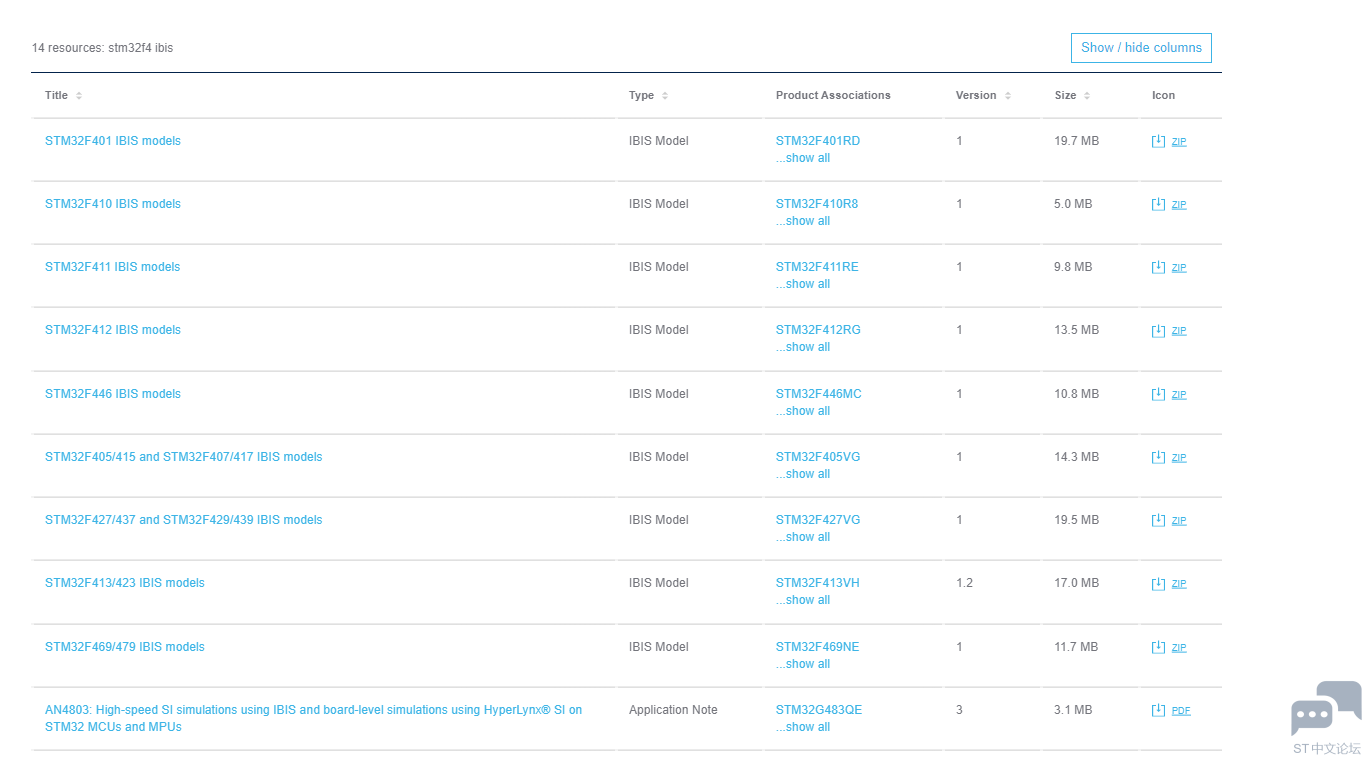
Task: Open the AN4803 High-speed SI simulations link
Action: click(314, 718)
